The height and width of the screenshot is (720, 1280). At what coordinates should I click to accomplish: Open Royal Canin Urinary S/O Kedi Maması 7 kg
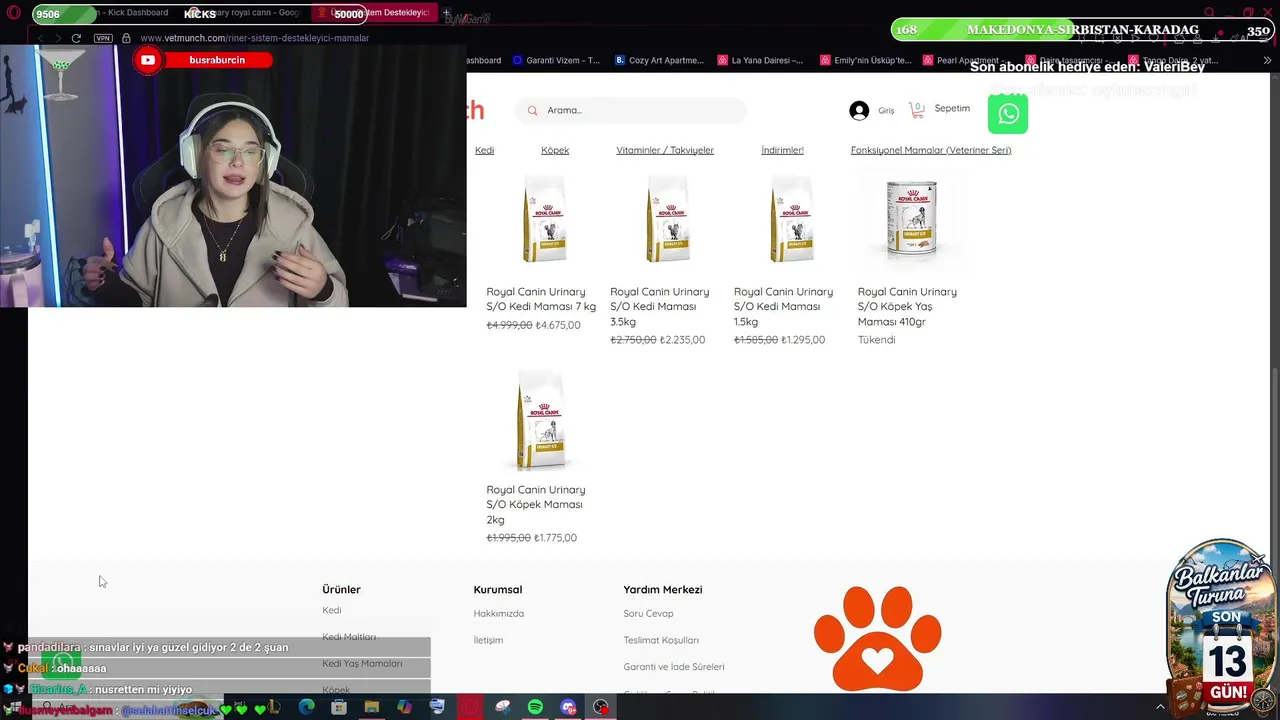pos(541,299)
